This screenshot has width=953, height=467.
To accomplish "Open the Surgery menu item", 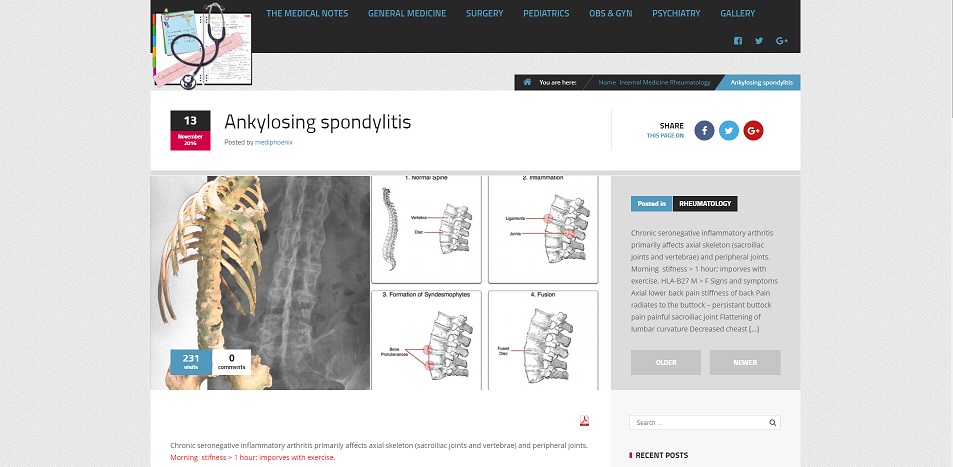I will (x=484, y=13).
